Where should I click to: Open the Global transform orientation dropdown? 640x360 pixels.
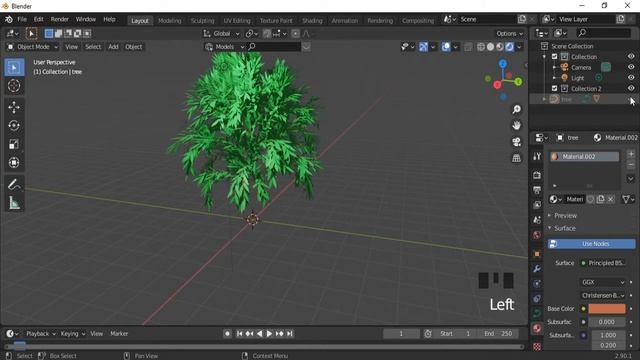222,33
